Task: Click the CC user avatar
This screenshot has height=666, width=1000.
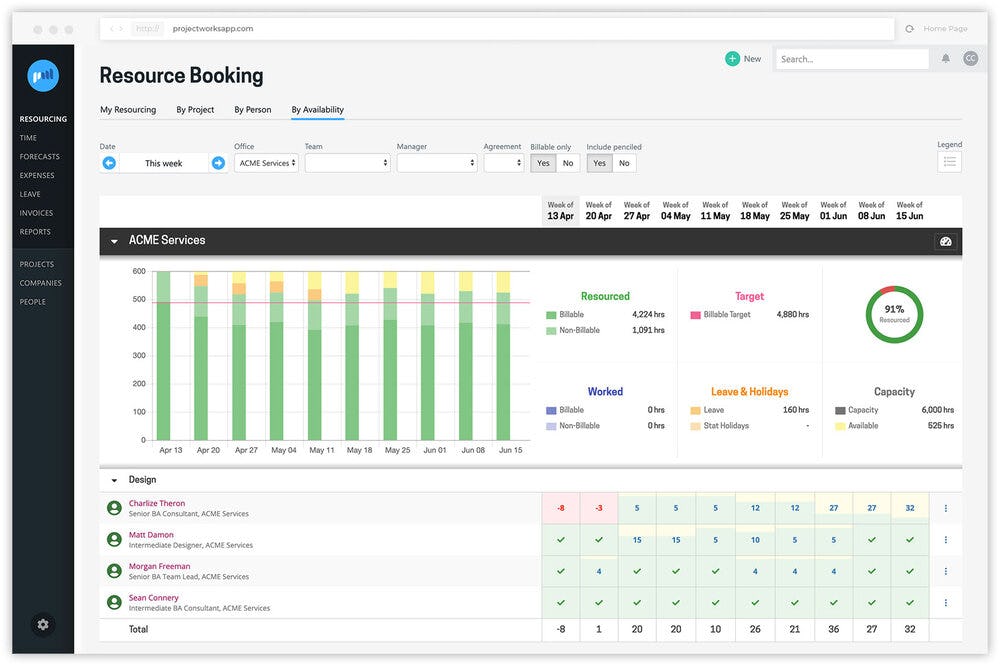Action: pyautogui.click(x=970, y=59)
